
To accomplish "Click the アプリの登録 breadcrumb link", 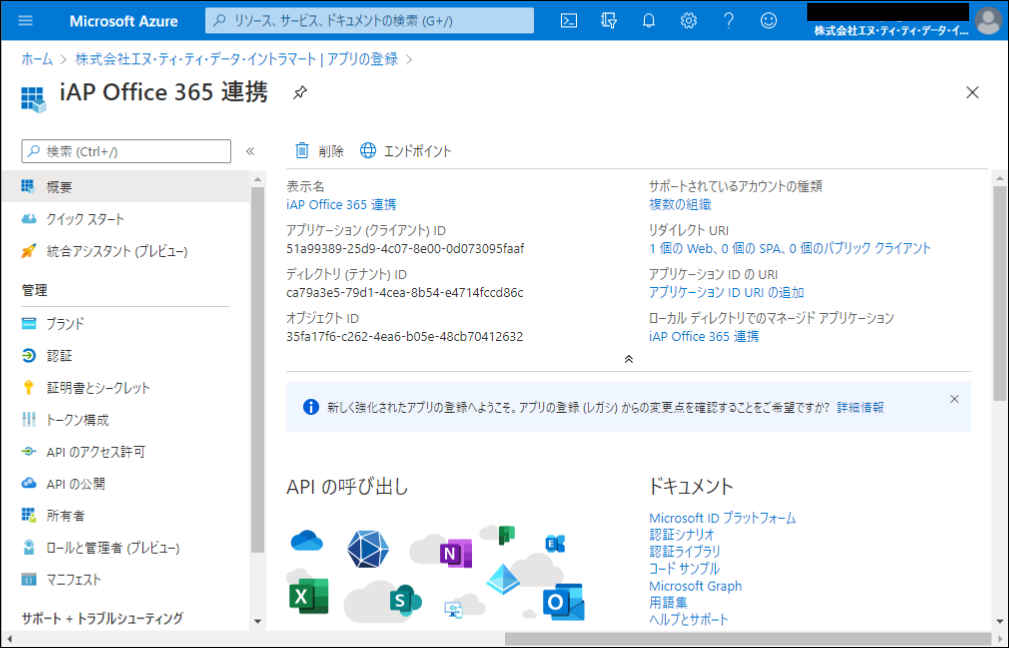I will click(362, 59).
